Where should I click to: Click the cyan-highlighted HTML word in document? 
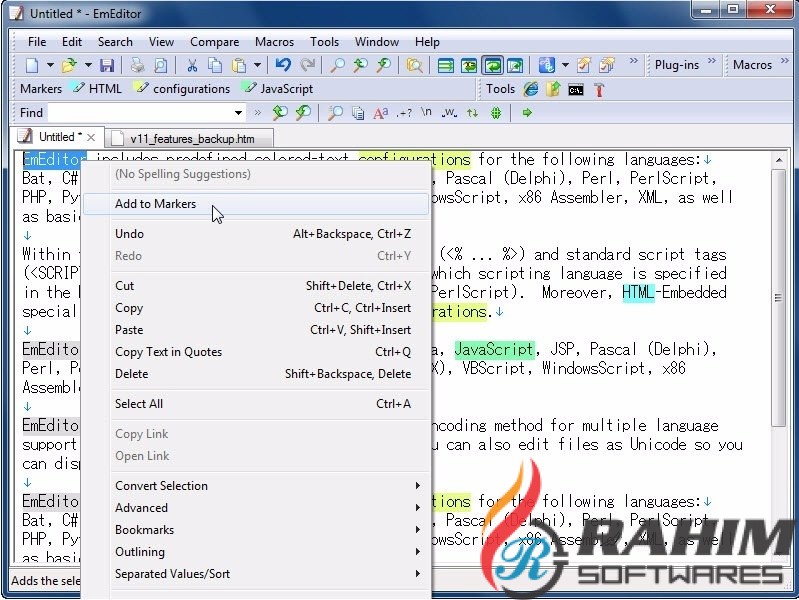[x=638, y=293]
